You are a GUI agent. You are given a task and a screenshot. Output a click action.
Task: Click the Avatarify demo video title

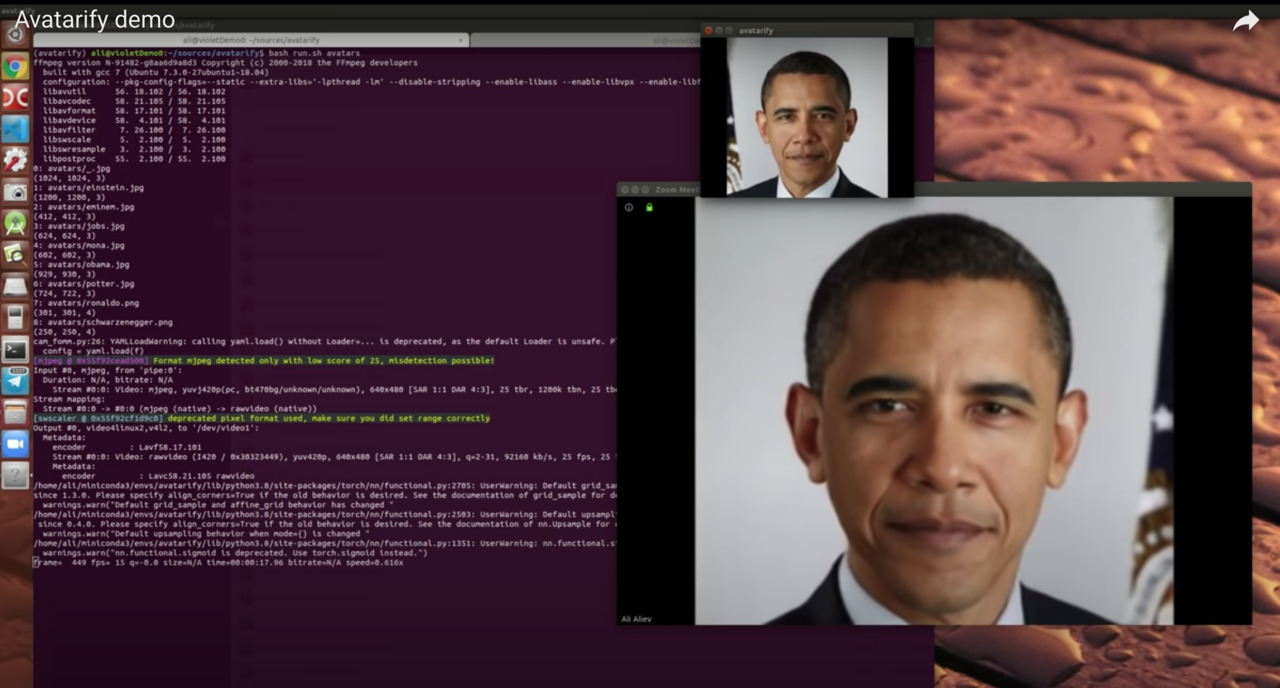click(95, 20)
